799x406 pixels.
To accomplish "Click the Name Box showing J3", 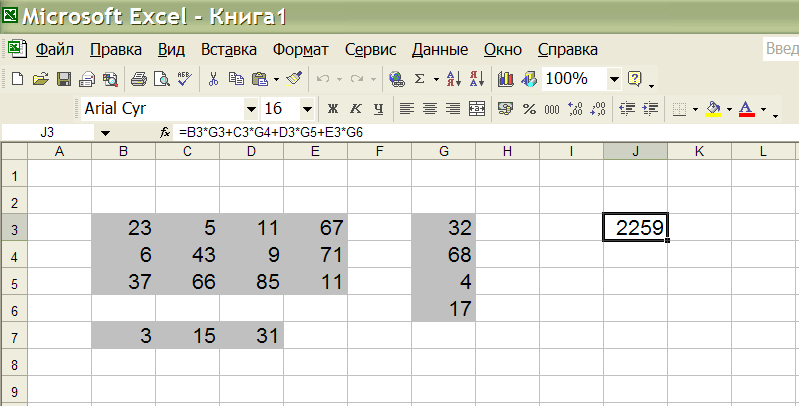I will 49,133.
